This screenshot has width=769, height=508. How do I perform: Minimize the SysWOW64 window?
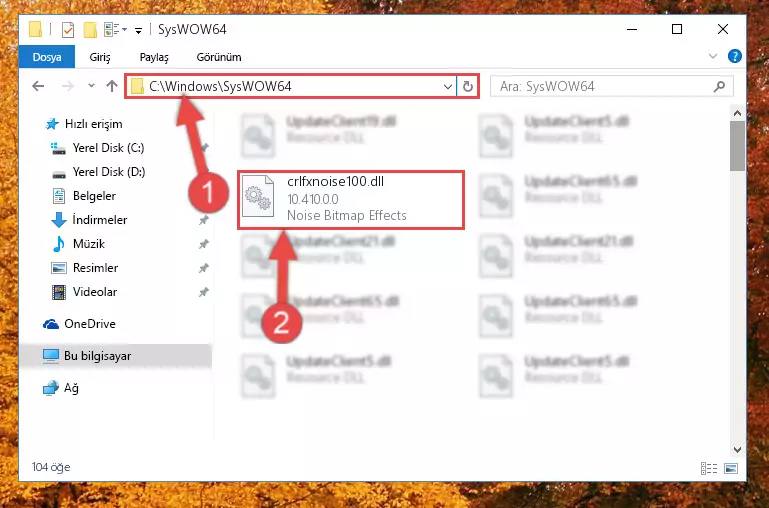tap(632, 29)
